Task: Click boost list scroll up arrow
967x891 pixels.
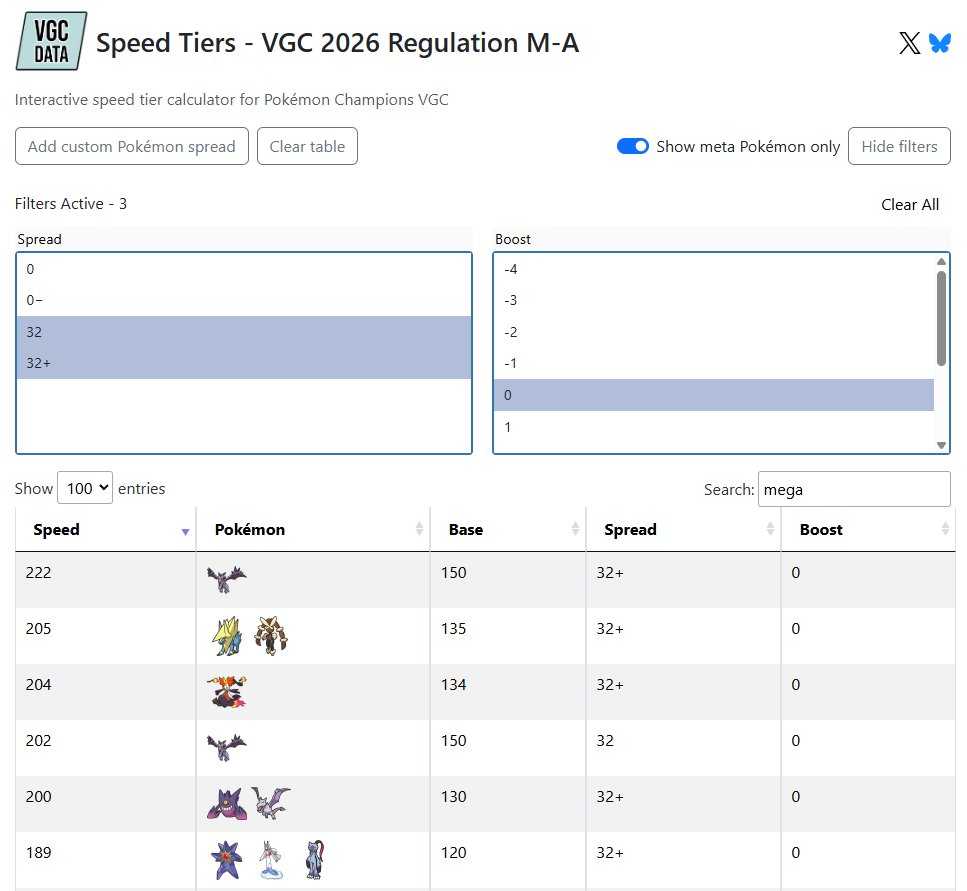Action: pyautogui.click(x=941, y=261)
